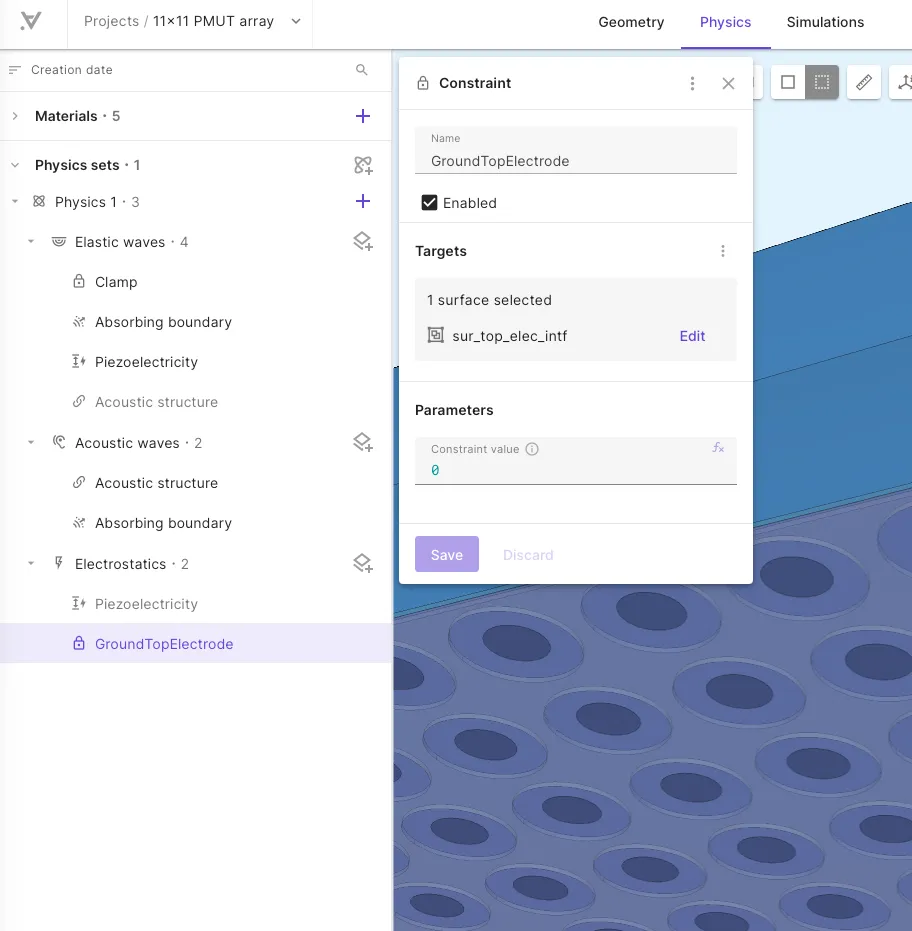The image size is (912, 931).
Task: Add interaction to Elastic waves
Action: click(363, 242)
